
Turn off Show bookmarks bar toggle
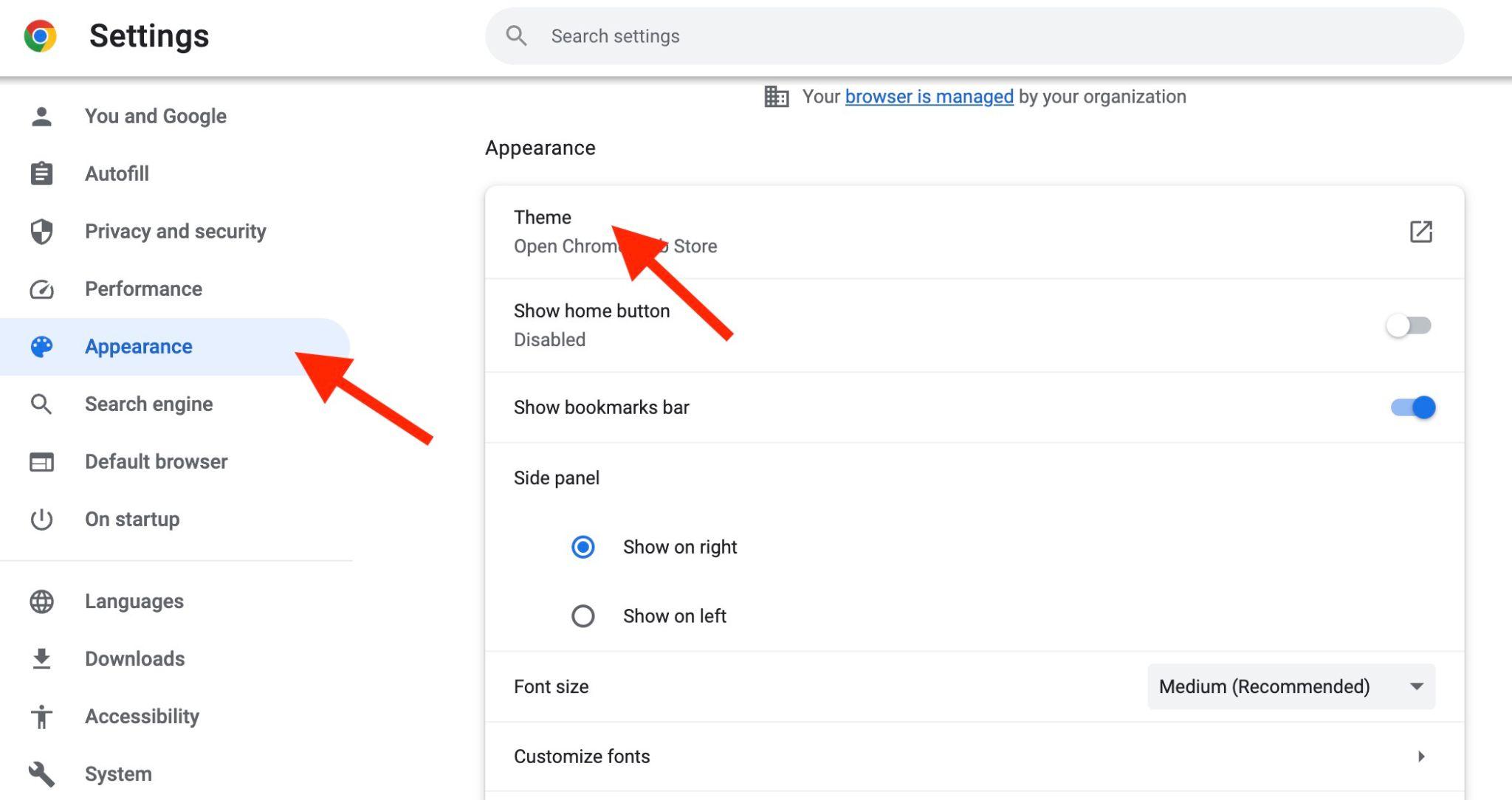coord(1413,407)
